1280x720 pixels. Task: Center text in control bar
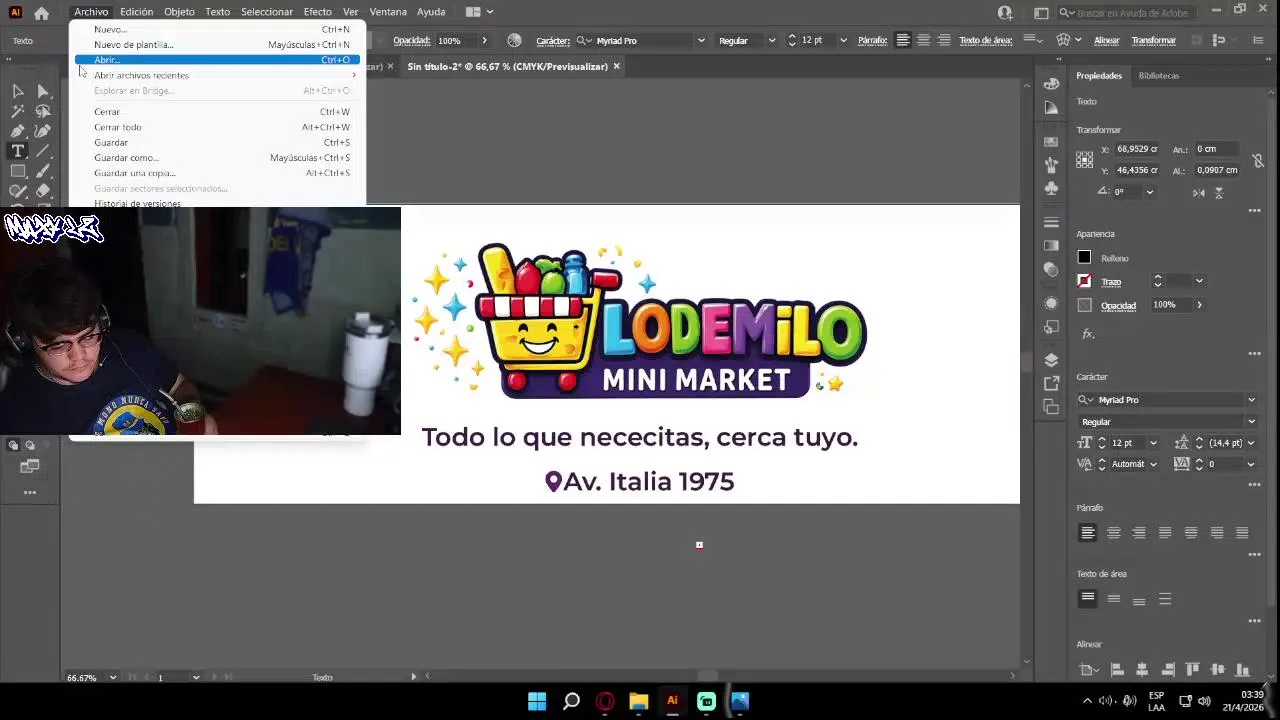[x=923, y=41]
